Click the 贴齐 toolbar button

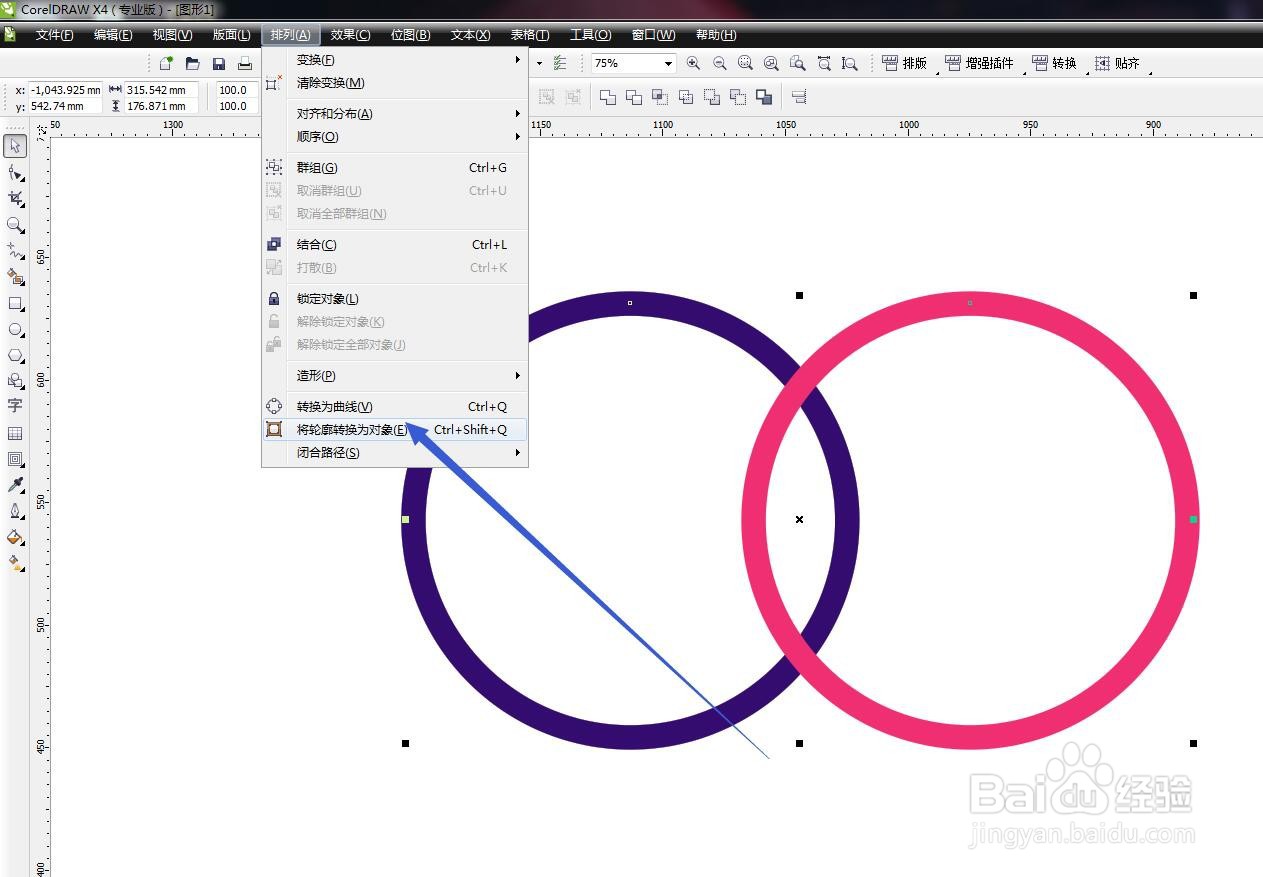pyautogui.click(x=1117, y=63)
